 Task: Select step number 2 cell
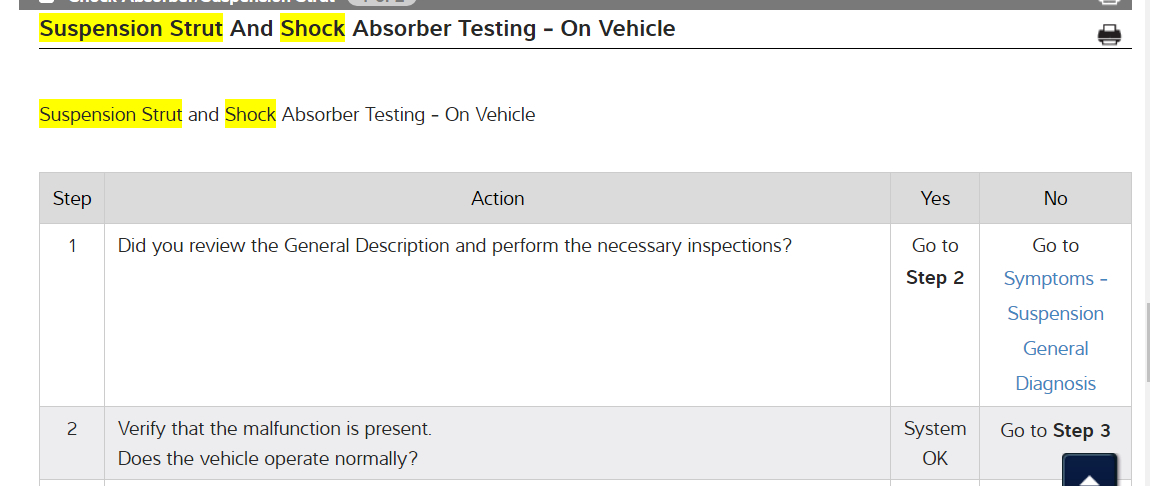click(72, 429)
